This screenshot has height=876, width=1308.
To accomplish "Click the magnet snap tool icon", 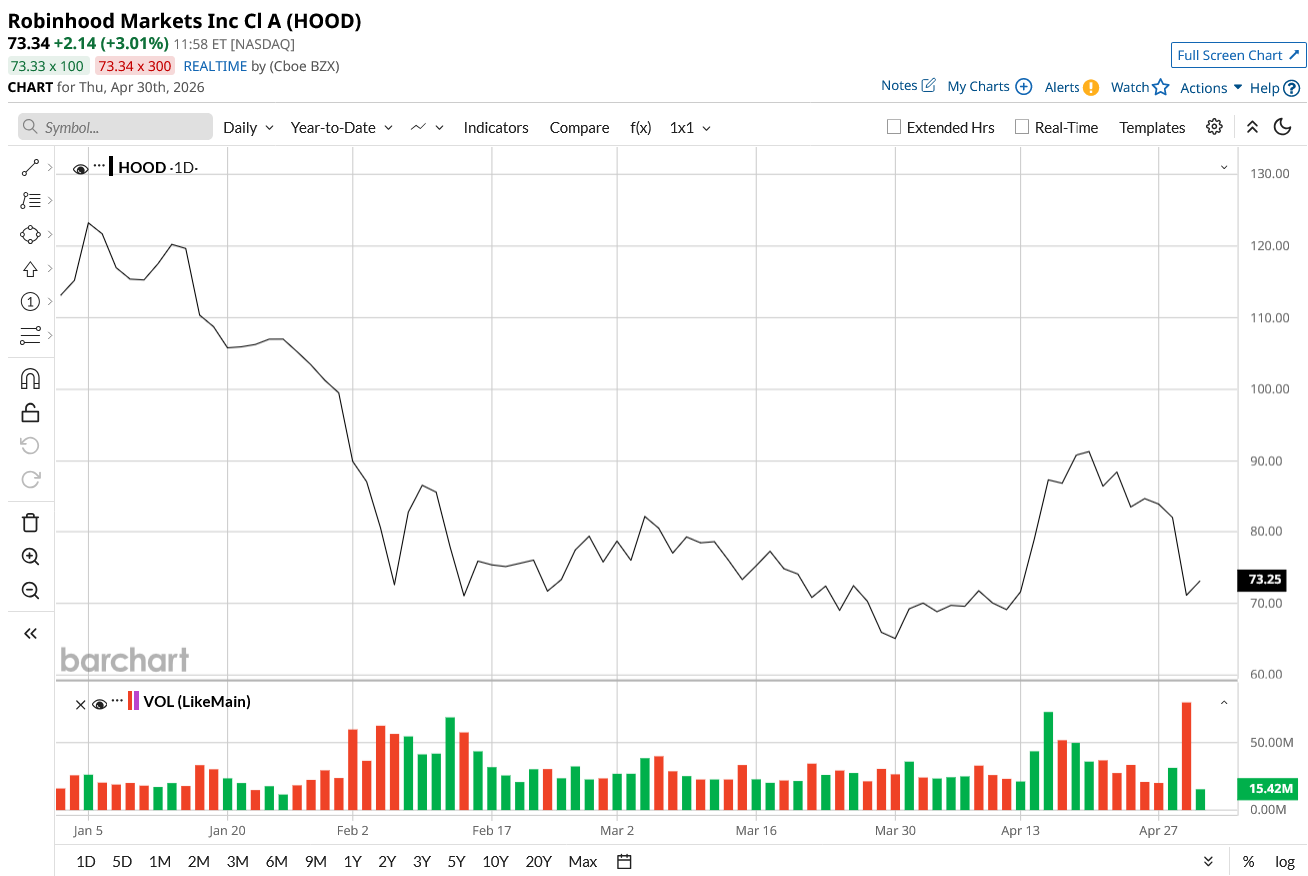I will pos(30,379).
